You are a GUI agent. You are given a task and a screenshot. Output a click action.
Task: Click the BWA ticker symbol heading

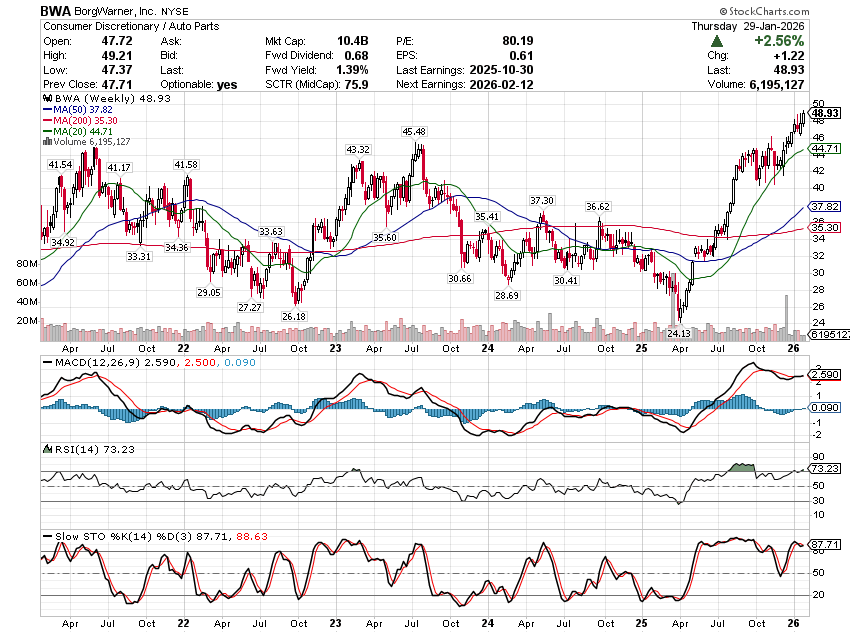[55, 10]
